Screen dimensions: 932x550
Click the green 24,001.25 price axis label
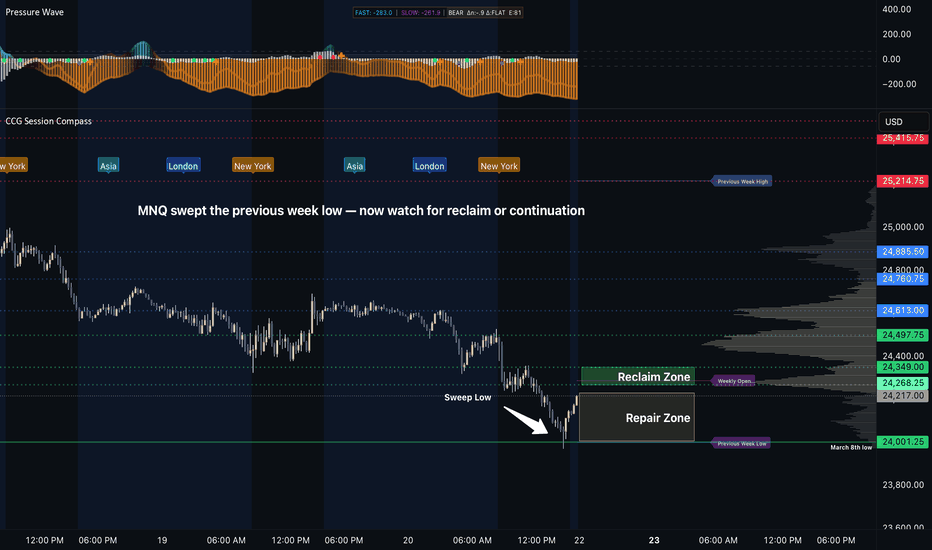click(x=903, y=442)
